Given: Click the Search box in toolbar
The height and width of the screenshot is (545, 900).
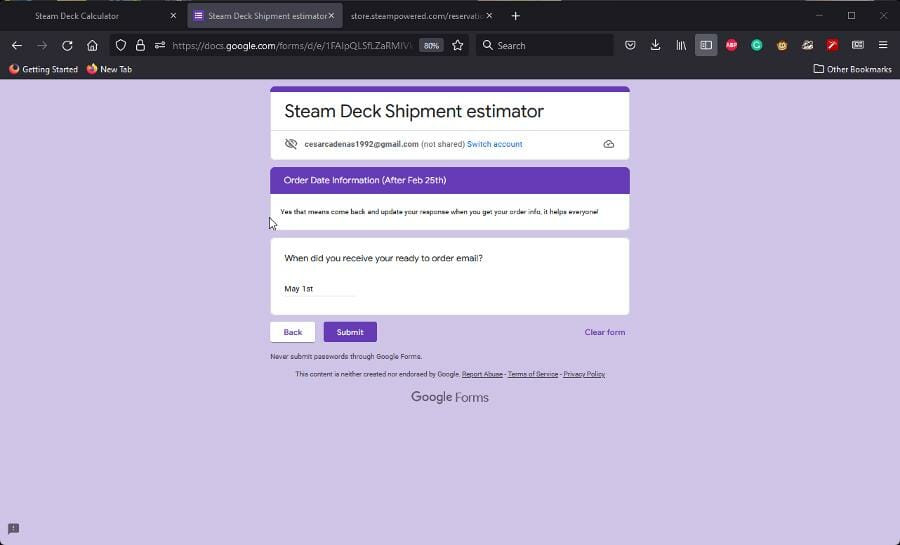Looking at the screenshot, I should pyautogui.click(x=544, y=45).
